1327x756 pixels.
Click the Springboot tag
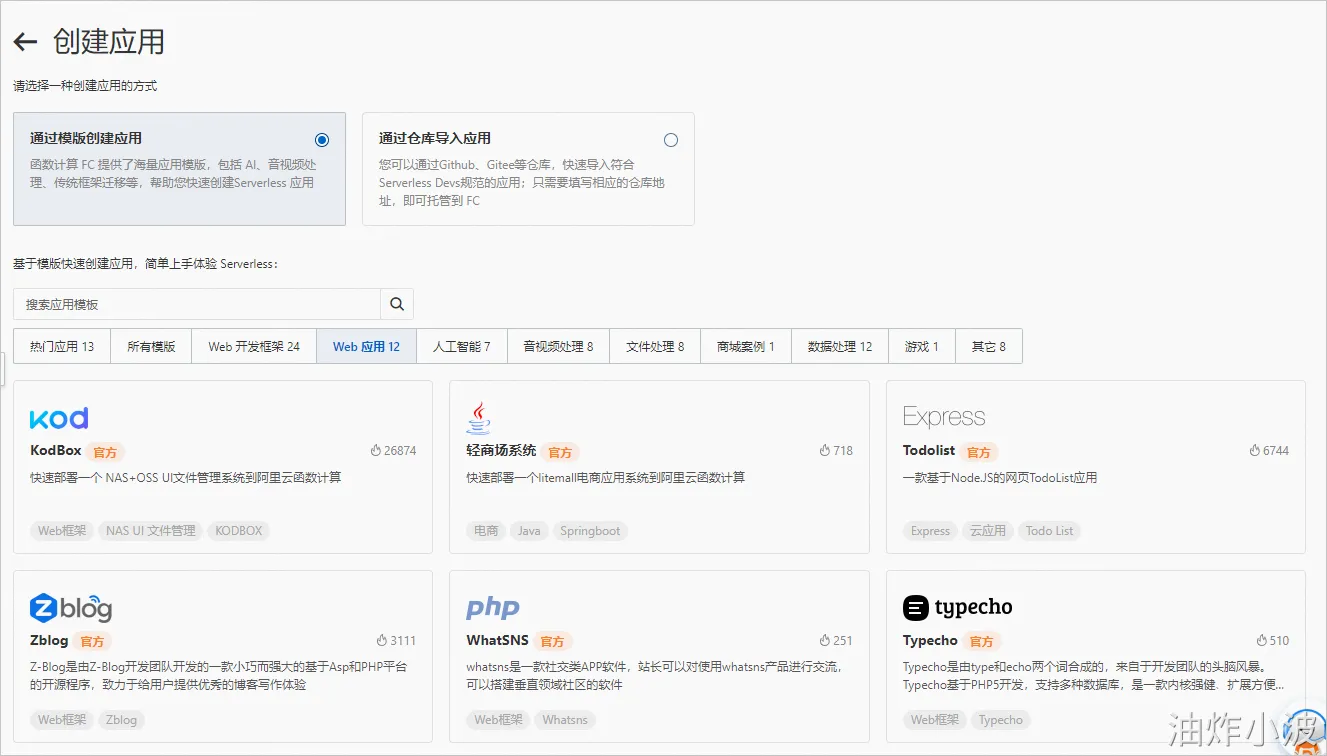[590, 531]
